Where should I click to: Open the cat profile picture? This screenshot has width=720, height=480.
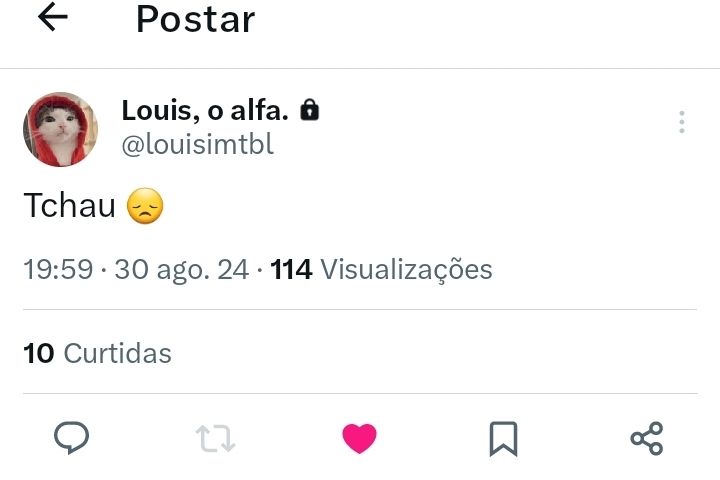pos(61,129)
